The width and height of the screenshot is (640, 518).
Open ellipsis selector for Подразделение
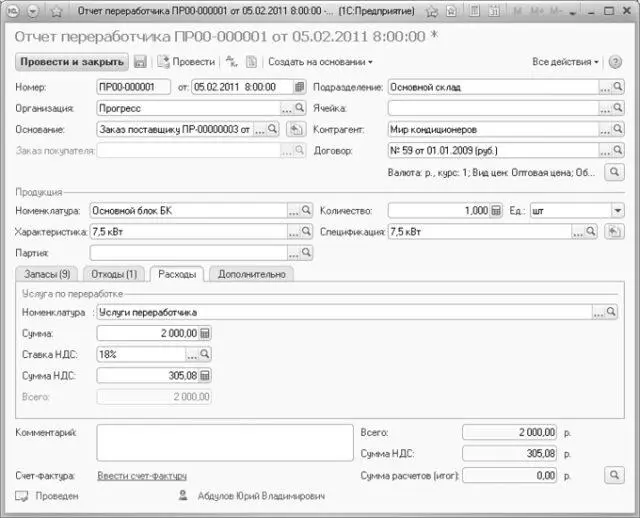(x=605, y=87)
